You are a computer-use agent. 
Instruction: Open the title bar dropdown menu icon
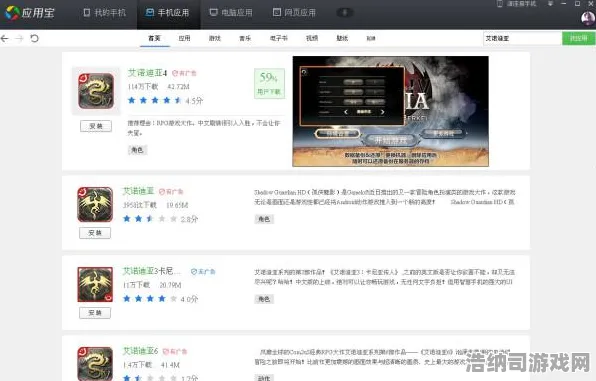click(x=550, y=4)
